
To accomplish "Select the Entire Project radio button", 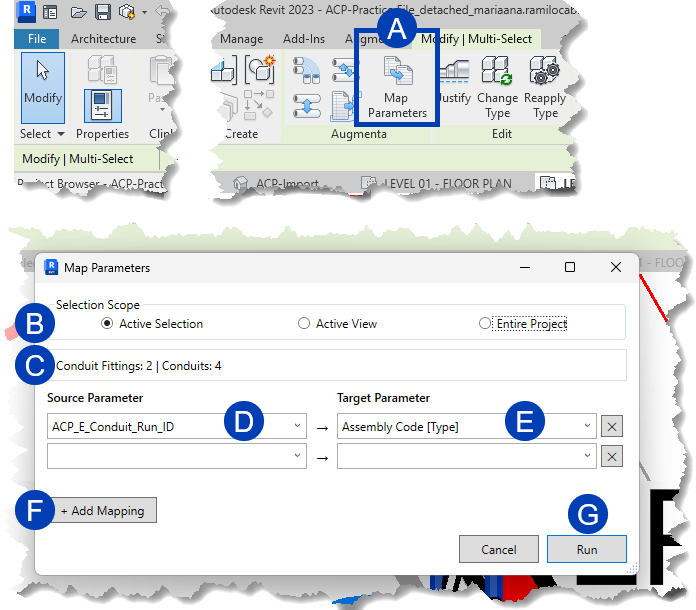I will (x=485, y=323).
